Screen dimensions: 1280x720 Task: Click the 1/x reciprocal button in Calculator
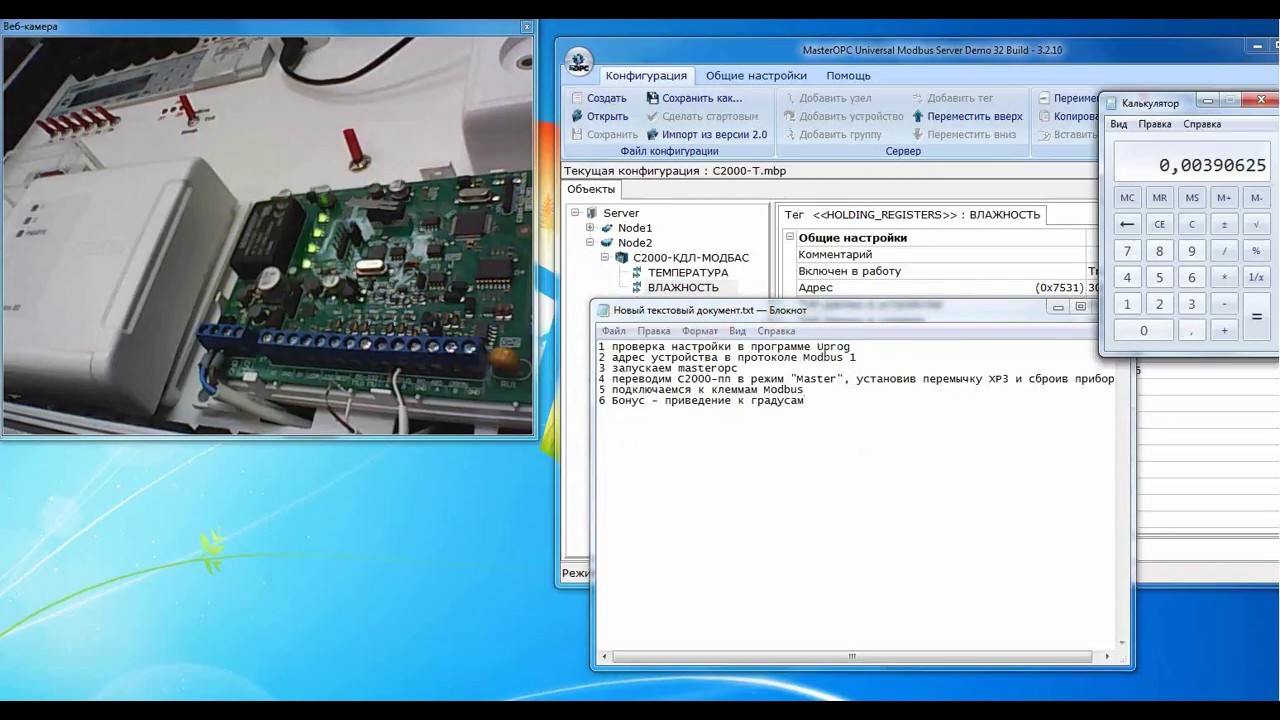click(1256, 277)
